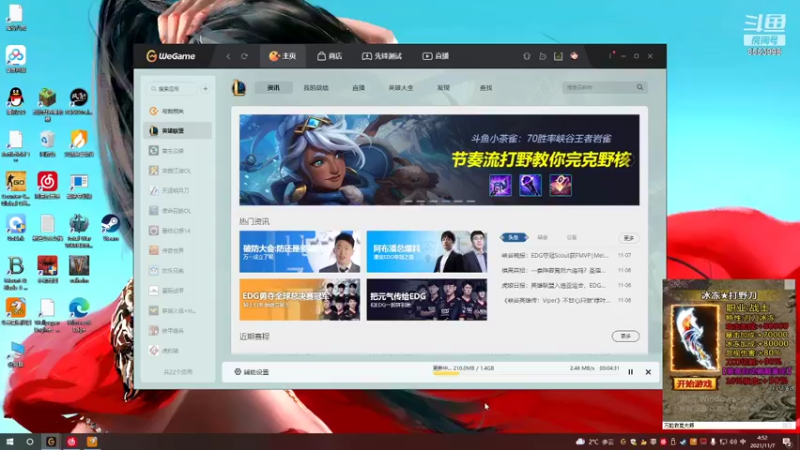Select 英雄联盟 in the sidebar
Viewport: 800px width, 450px height.
pos(178,131)
